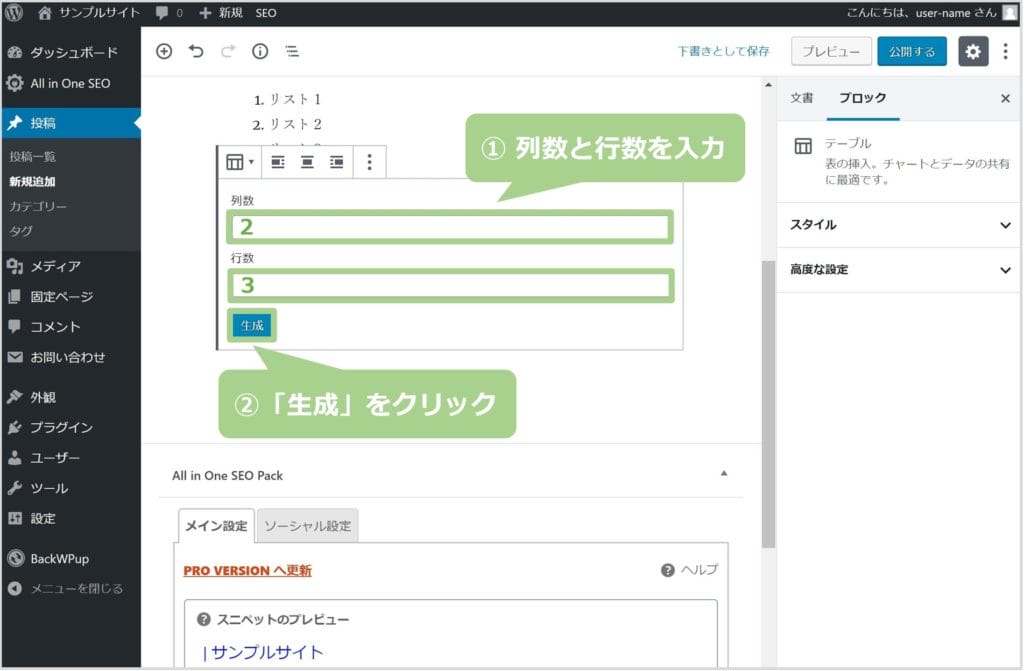Click the 生成 button
Image resolution: width=1024 pixels, height=671 pixels.
tap(251, 326)
